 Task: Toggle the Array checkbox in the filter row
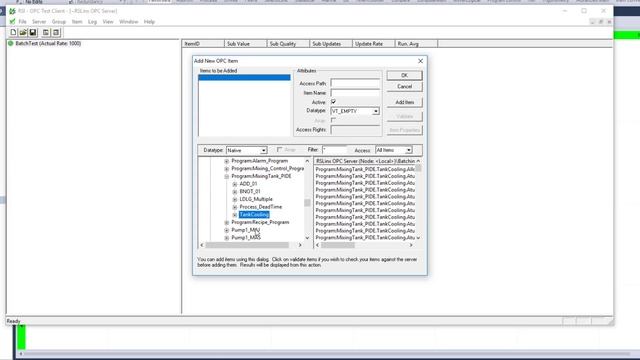click(x=279, y=150)
